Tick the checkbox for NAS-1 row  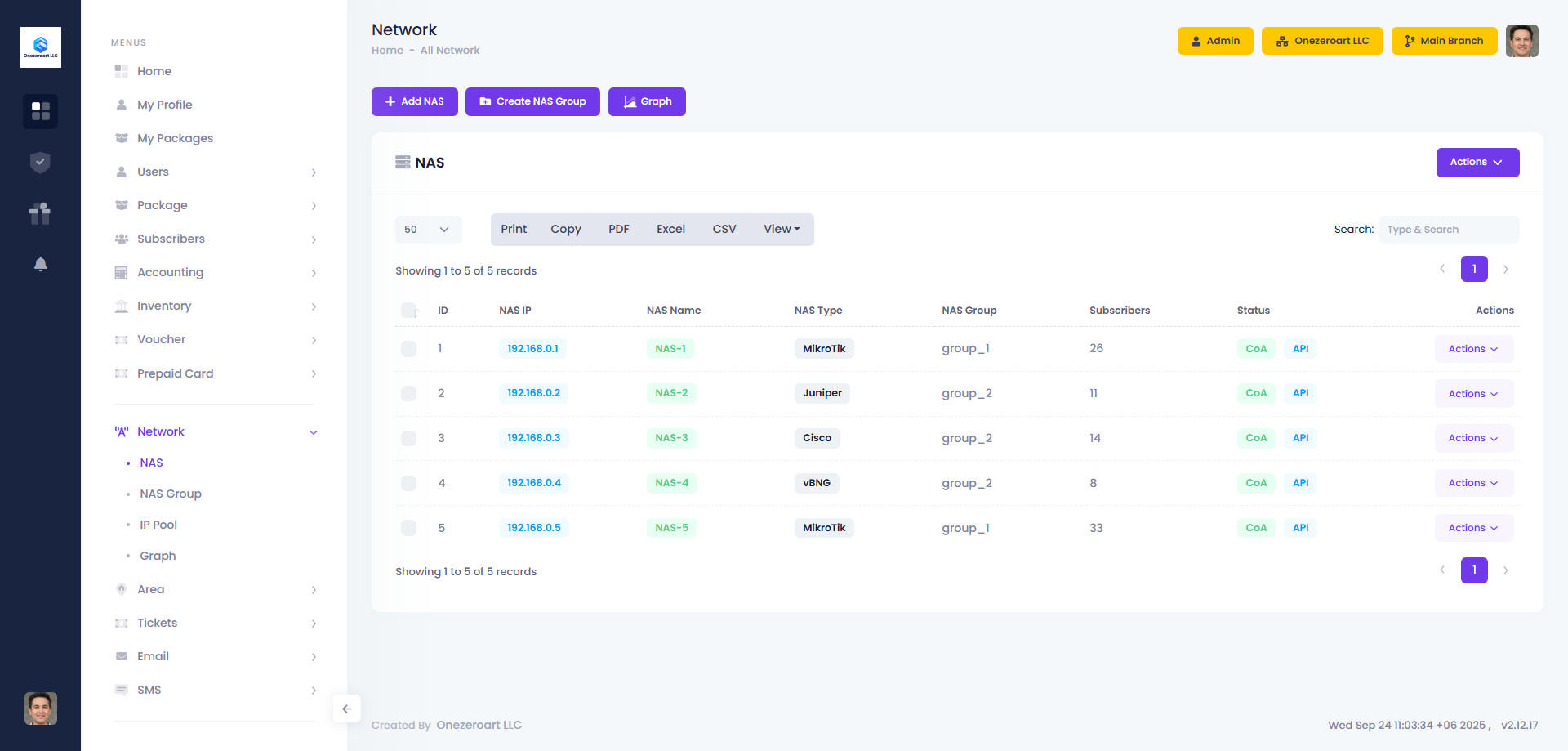tap(408, 349)
